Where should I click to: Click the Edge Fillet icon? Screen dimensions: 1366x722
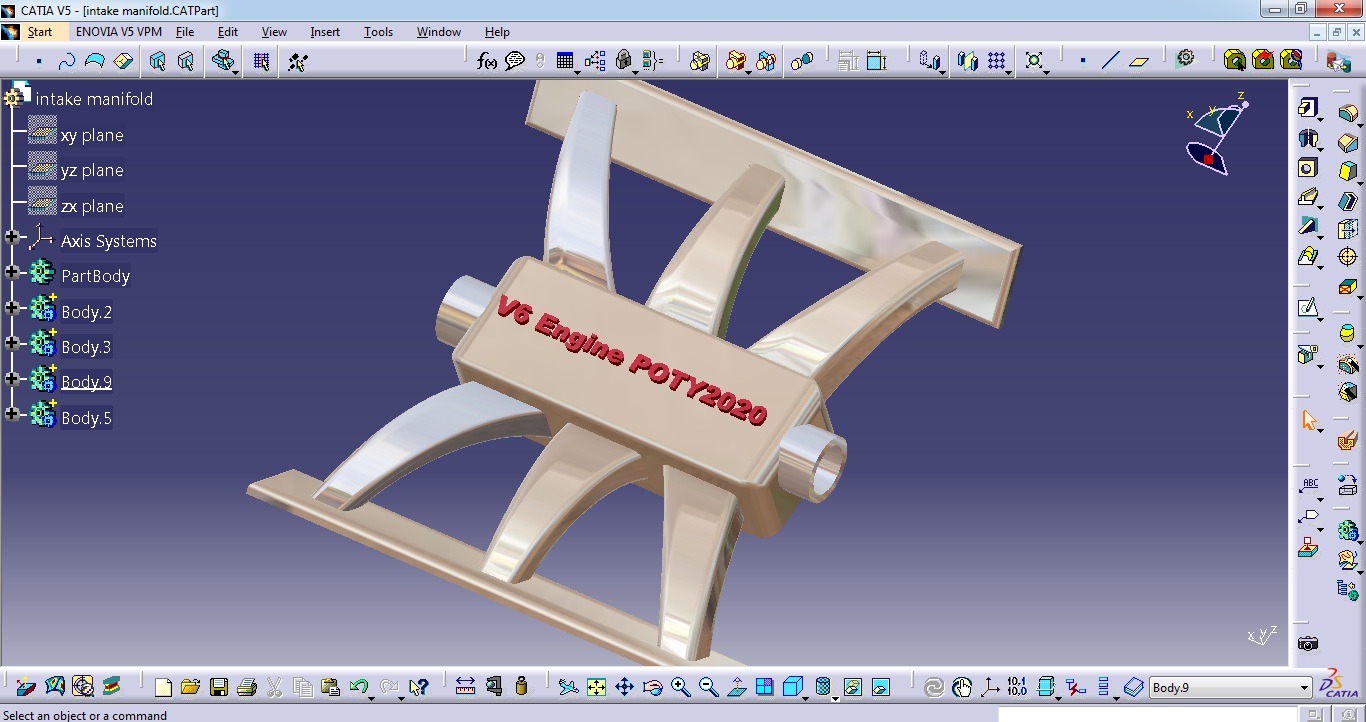click(1347, 115)
